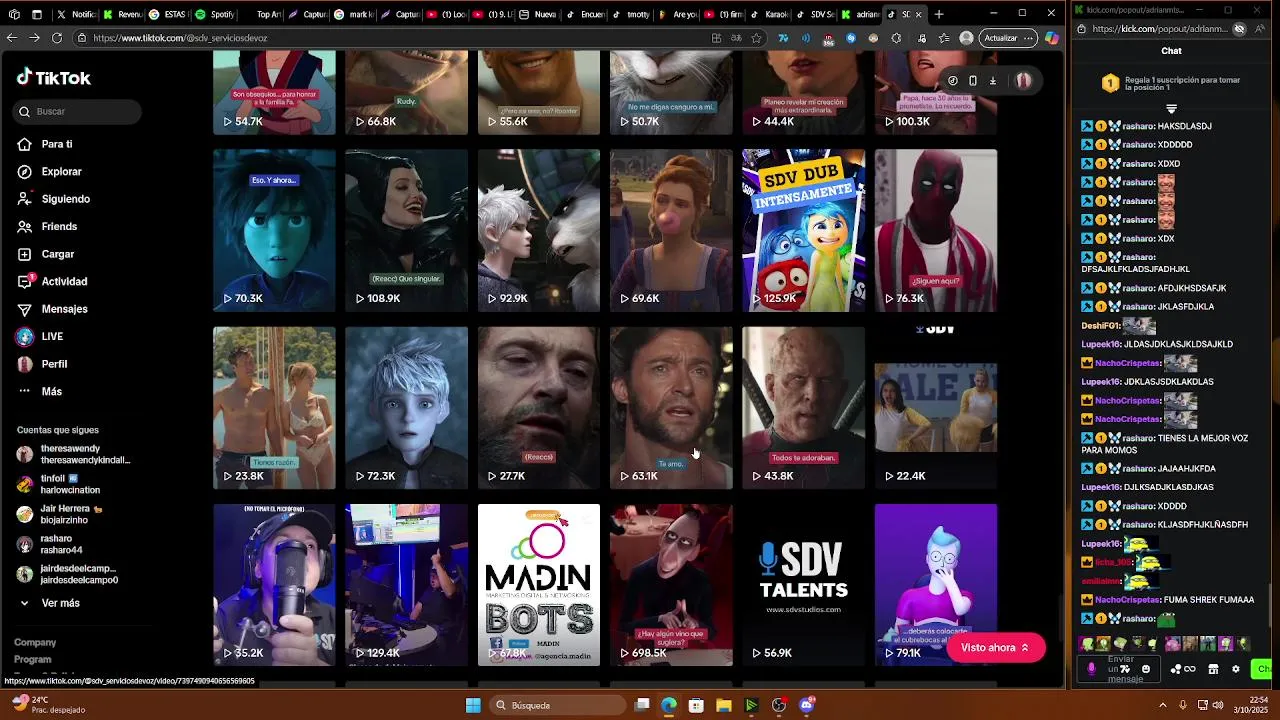Click the download icon in floating toolbar
Image resolution: width=1280 pixels, height=720 pixels.
pyautogui.click(x=993, y=81)
